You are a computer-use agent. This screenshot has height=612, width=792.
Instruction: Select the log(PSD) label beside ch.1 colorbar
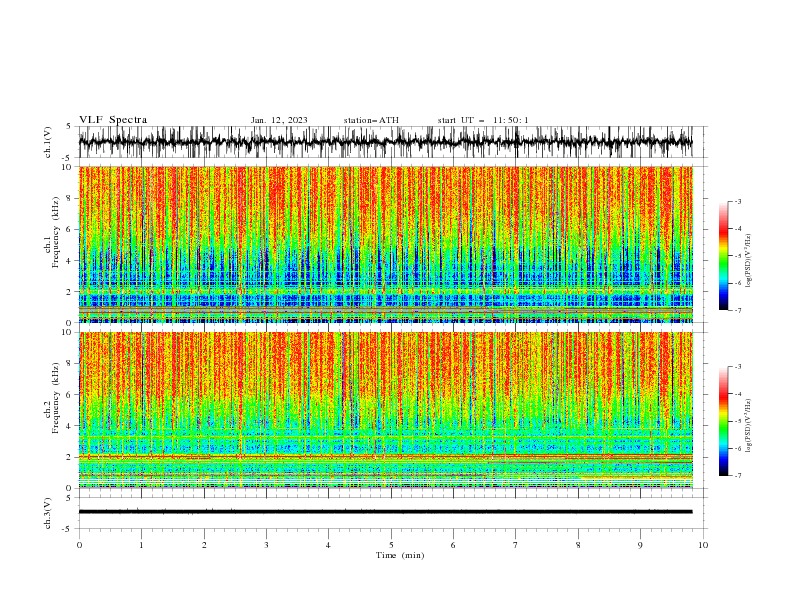749,261
